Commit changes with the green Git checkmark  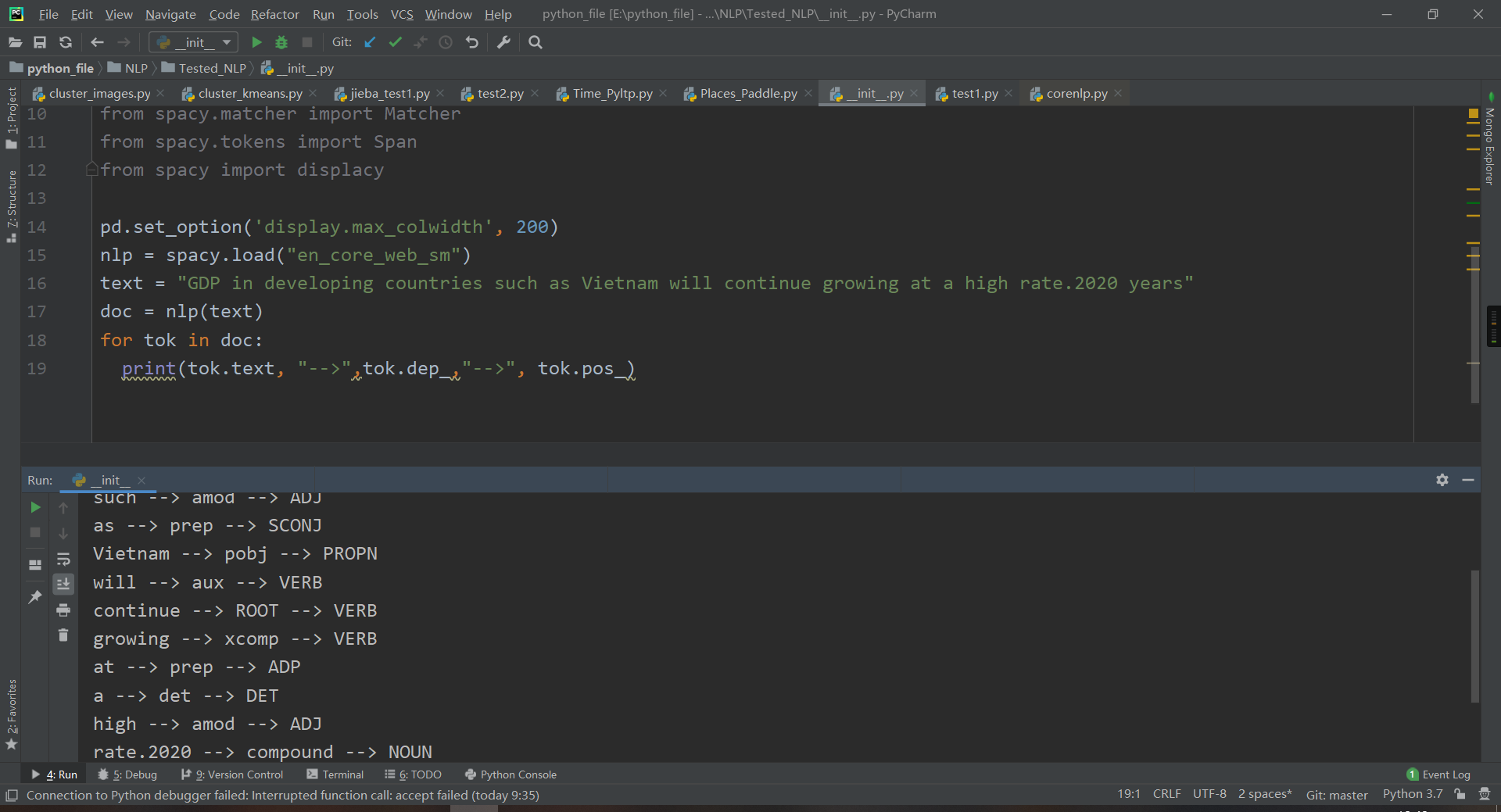[x=396, y=42]
